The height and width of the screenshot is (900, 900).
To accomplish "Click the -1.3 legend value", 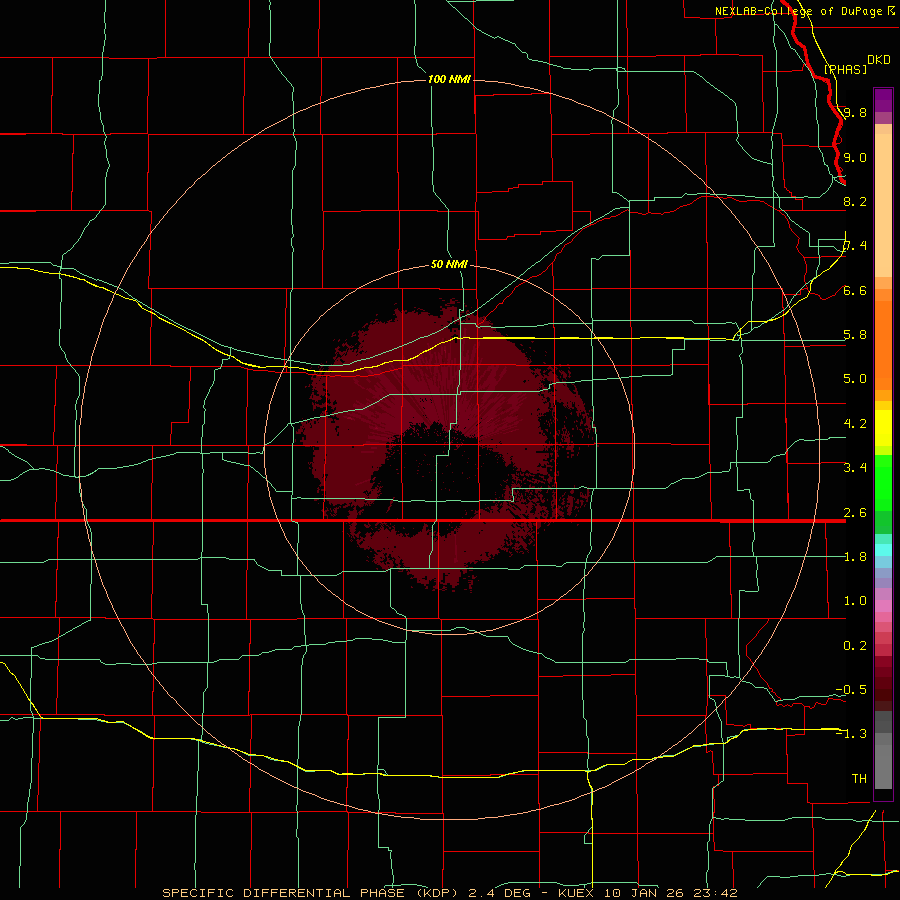I will [851, 734].
